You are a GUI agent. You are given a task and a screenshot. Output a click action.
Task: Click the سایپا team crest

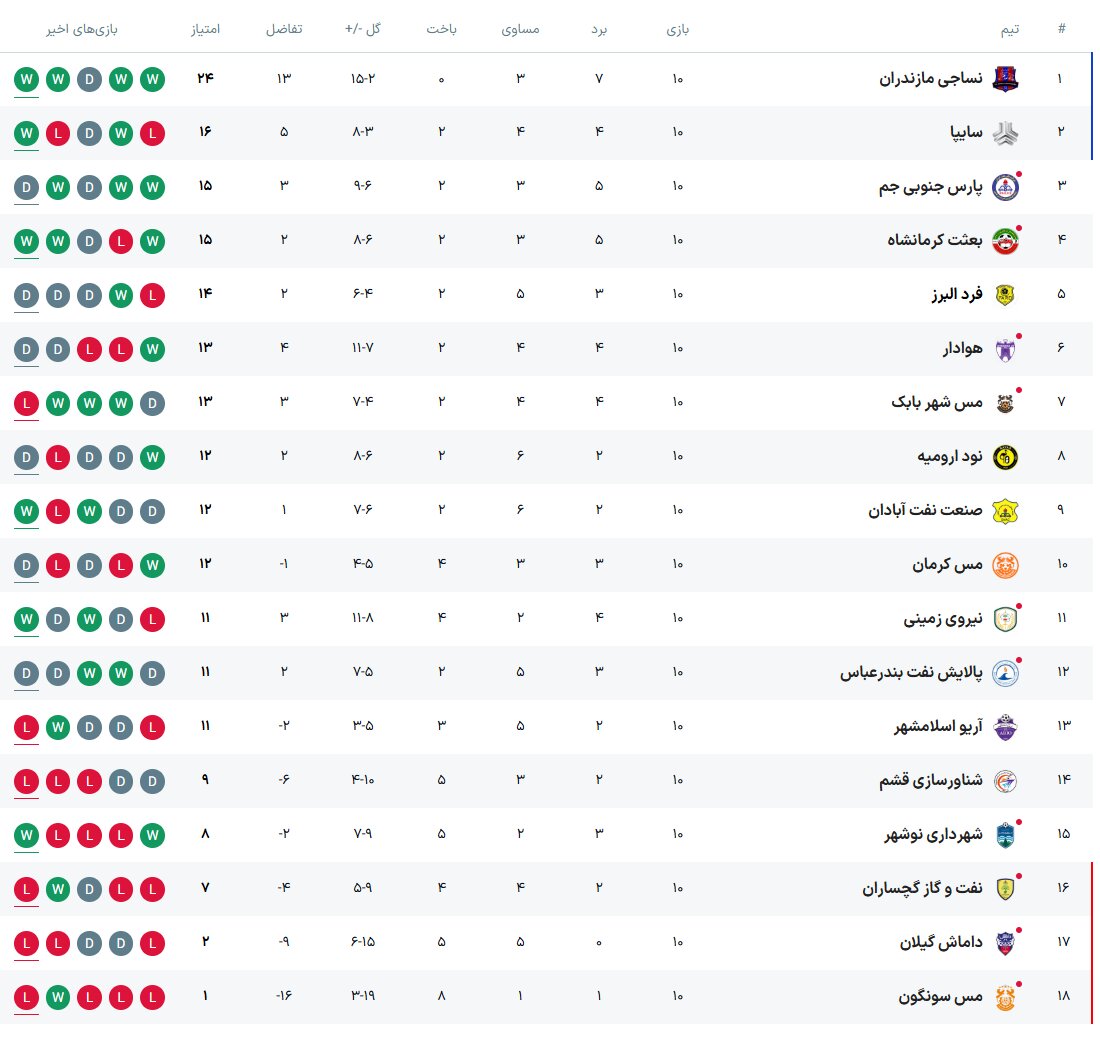[x=1005, y=132]
